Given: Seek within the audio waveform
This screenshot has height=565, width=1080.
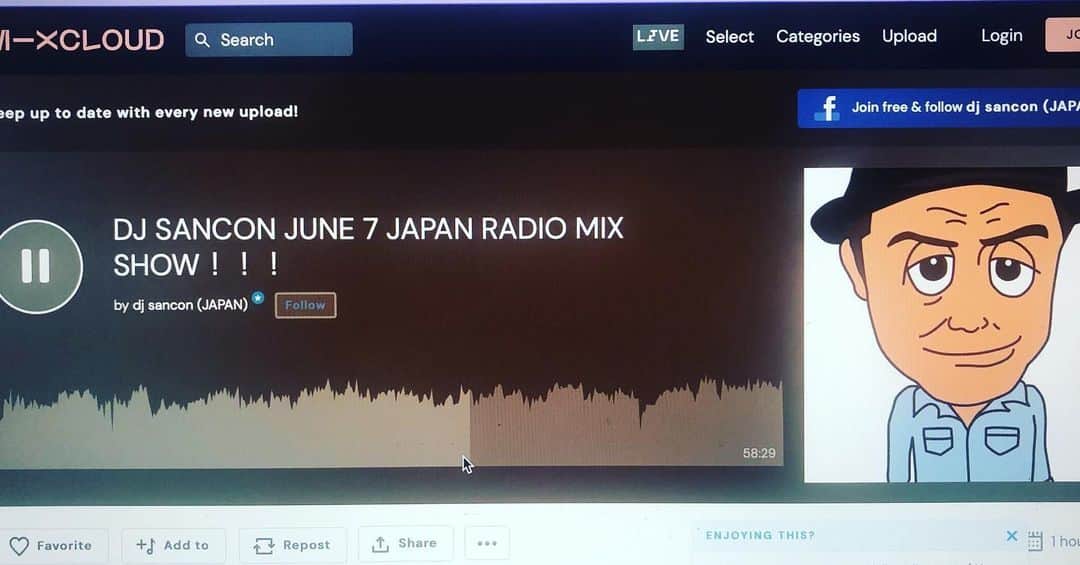Looking at the screenshot, I should tap(391, 422).
